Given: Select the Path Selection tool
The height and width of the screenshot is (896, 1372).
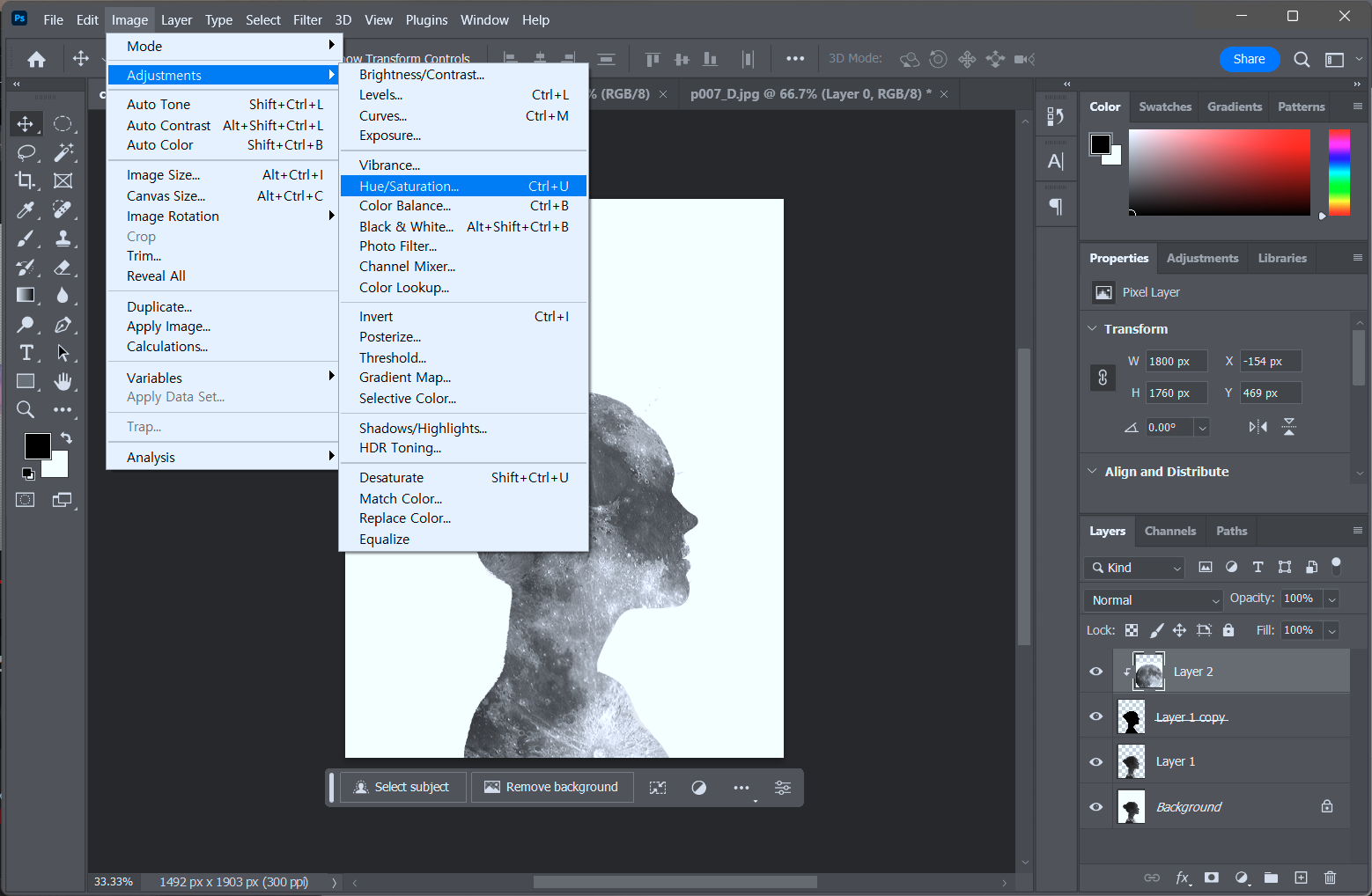Looking at the screenshot, I should [63, 353].
